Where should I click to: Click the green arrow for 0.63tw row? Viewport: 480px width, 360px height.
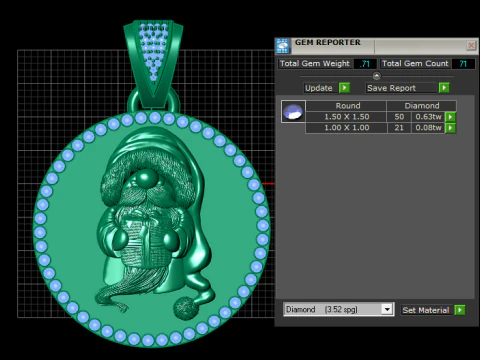450,117
